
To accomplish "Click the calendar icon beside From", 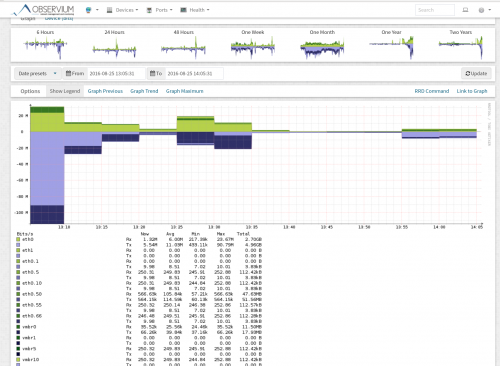I will coord(68,73).
